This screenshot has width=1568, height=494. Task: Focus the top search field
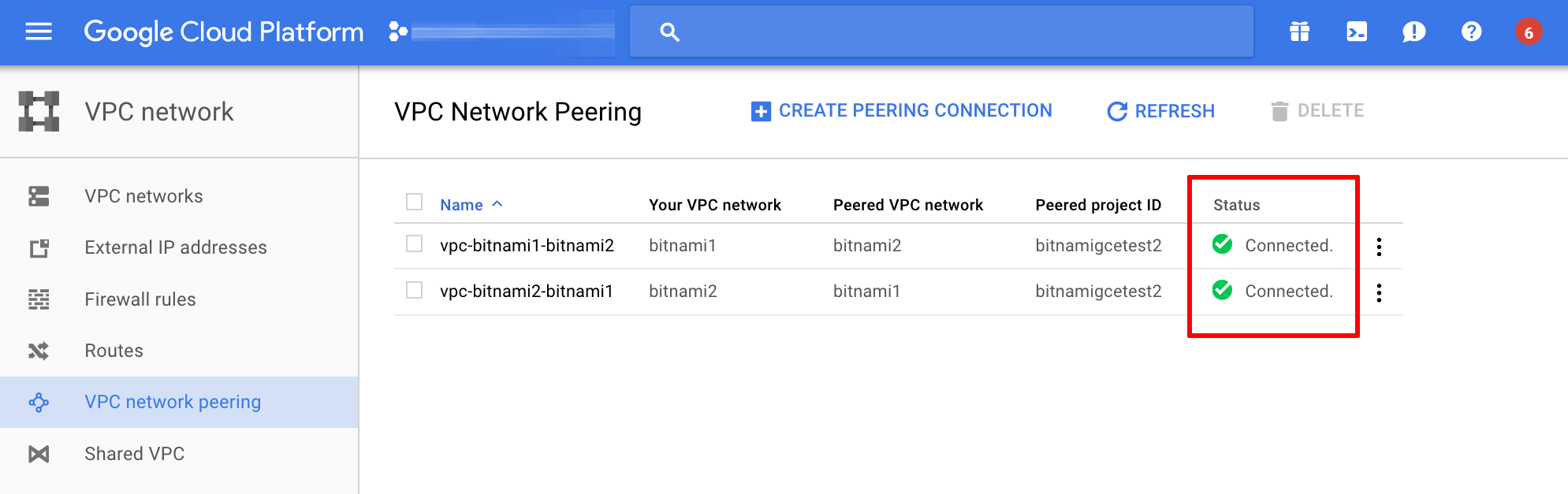(941, 32)
